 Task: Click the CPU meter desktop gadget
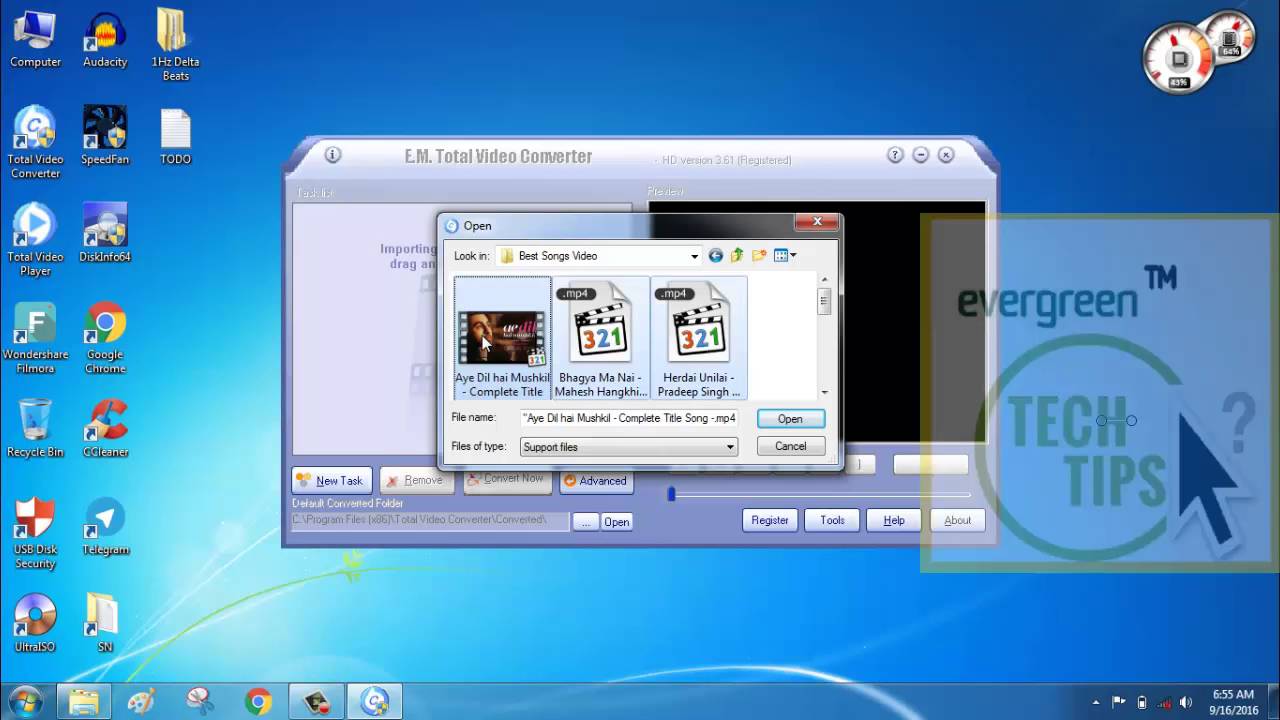(1179, 60)
